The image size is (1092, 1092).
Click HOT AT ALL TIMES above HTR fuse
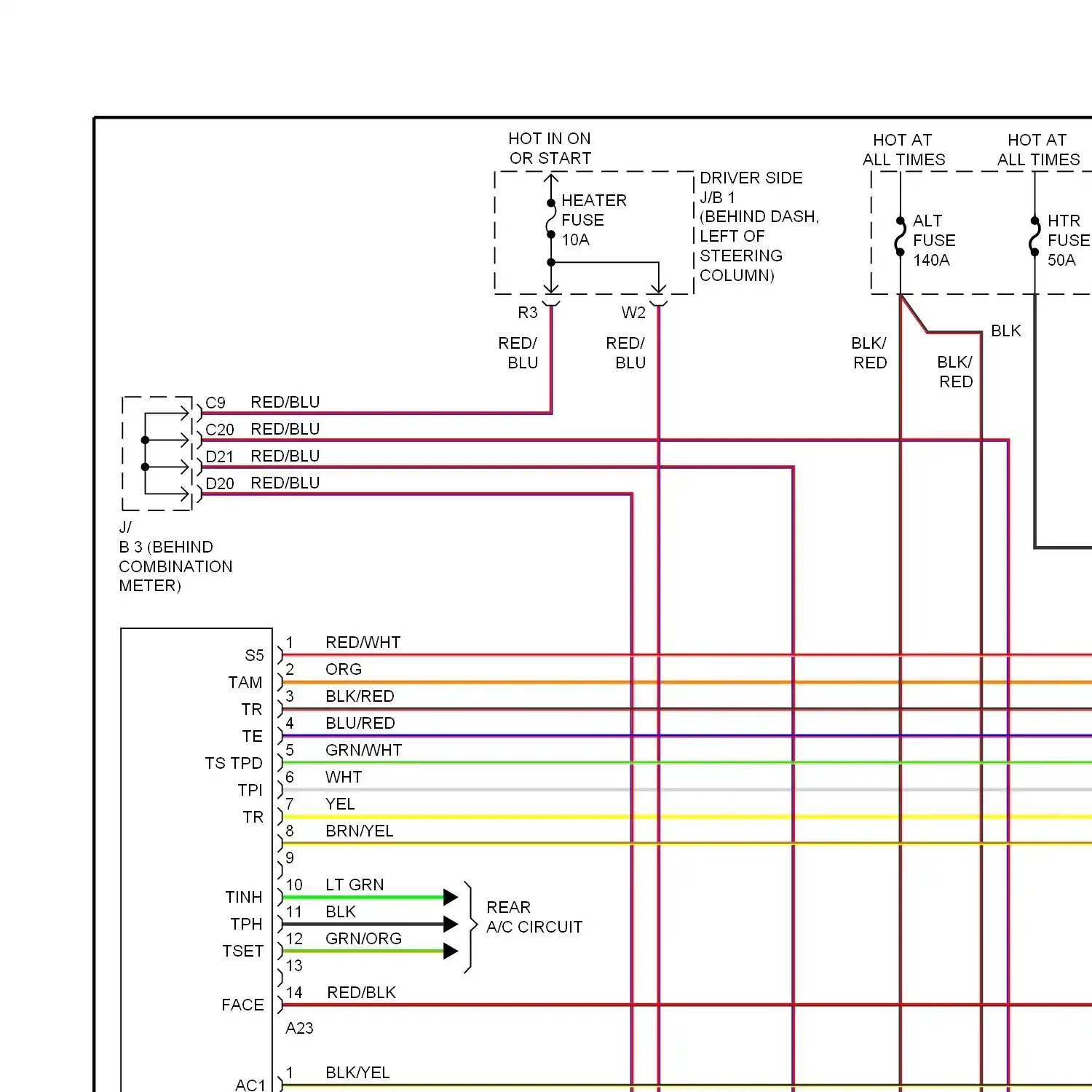(1038, 150)
